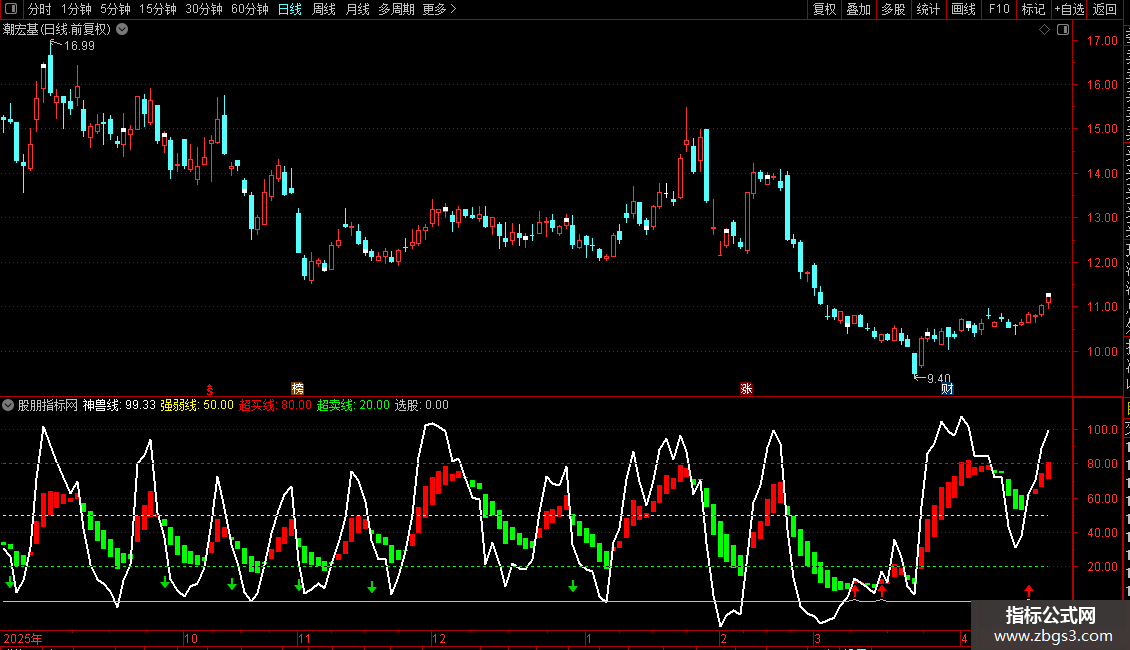Click the 强弱线: 50.00 indicator label

(197, 405)
